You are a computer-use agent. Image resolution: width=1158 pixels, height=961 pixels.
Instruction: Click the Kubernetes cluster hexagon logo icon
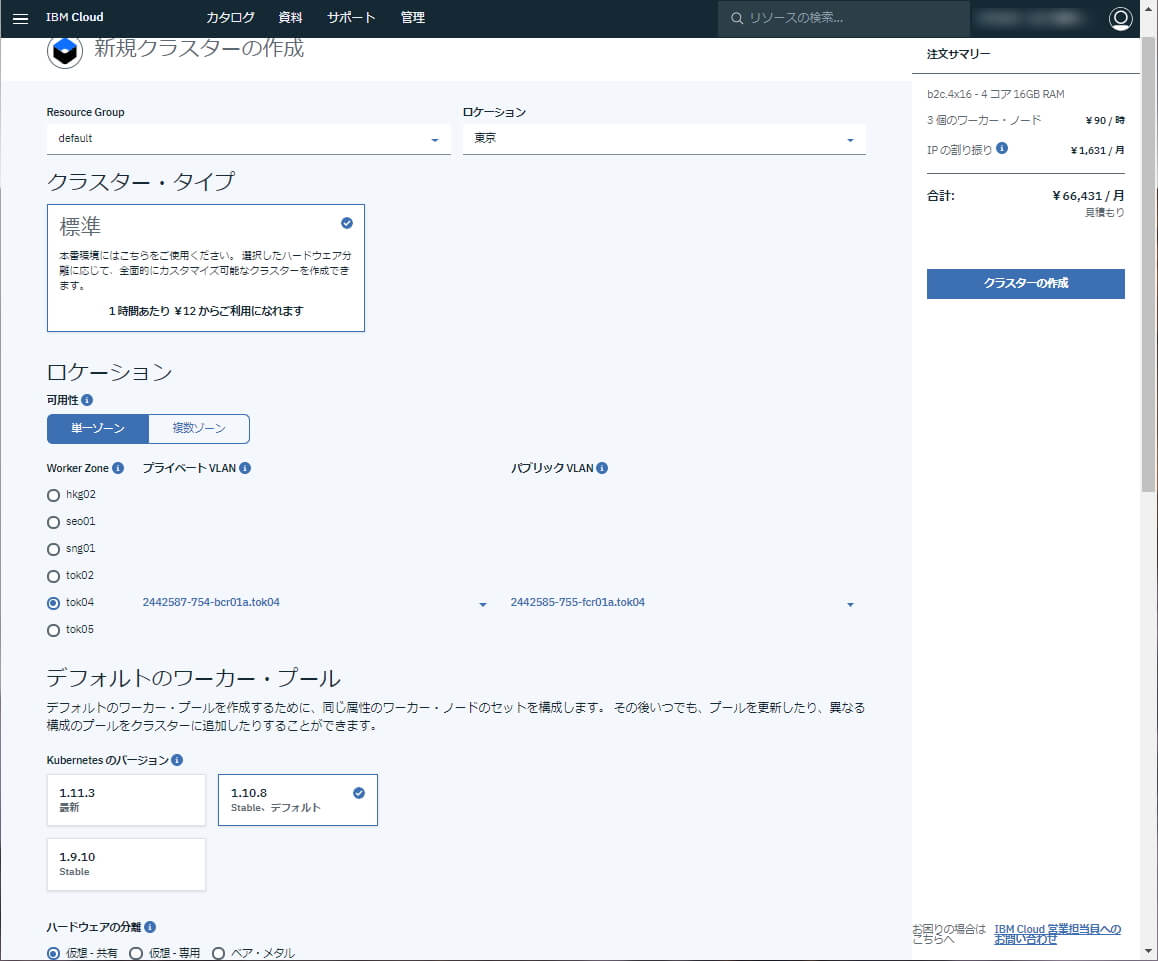(65, 51)
